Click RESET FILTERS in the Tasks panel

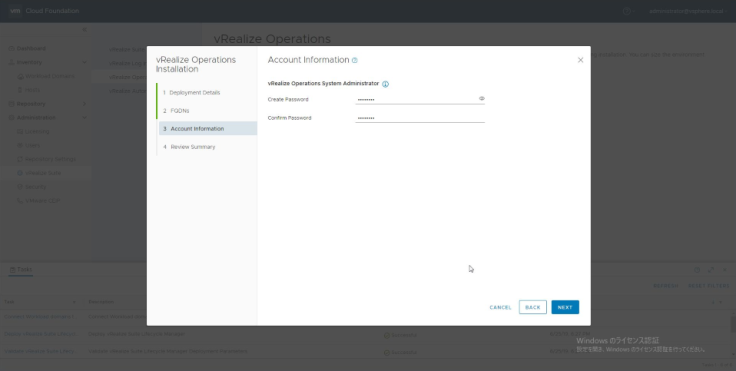(709, 286)
